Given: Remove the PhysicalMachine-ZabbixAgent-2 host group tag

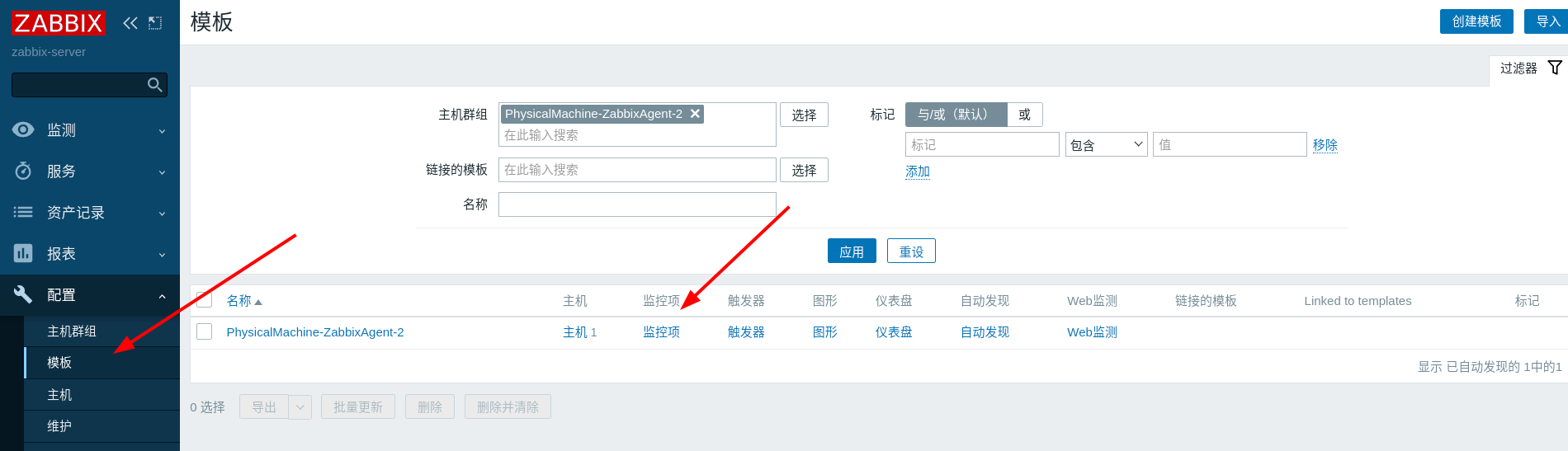Looking at the screenshot, I should [696, 114].
